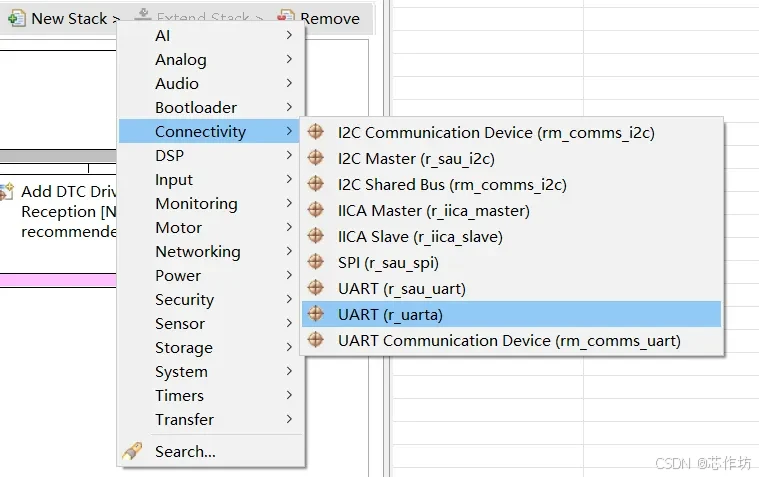
Task: Open the Input menu category
Action: coord(209,179)
